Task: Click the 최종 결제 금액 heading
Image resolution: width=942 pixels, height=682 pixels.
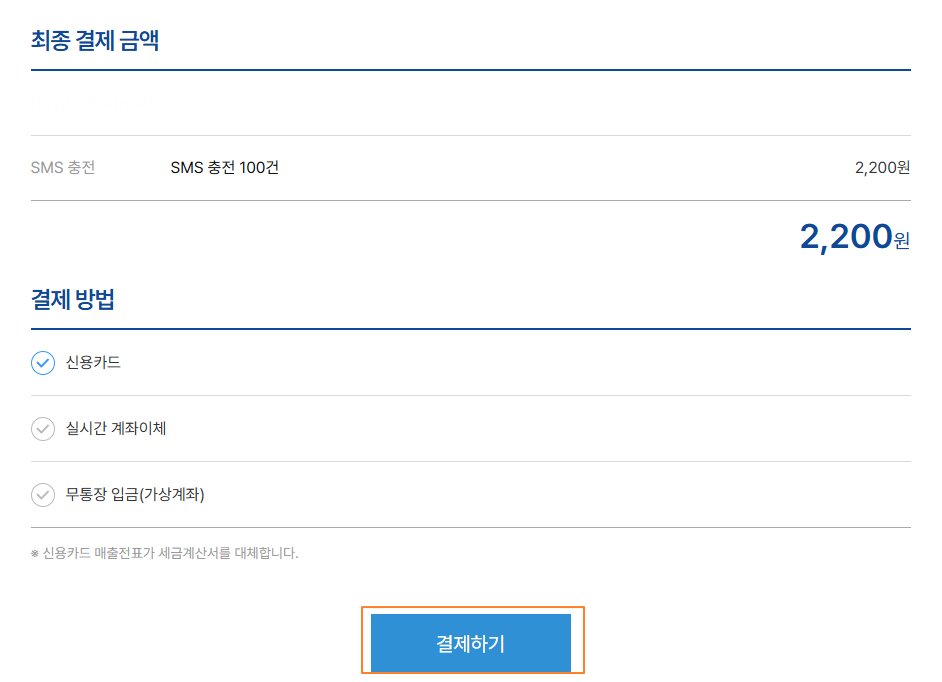Action: tap(95, 41)
